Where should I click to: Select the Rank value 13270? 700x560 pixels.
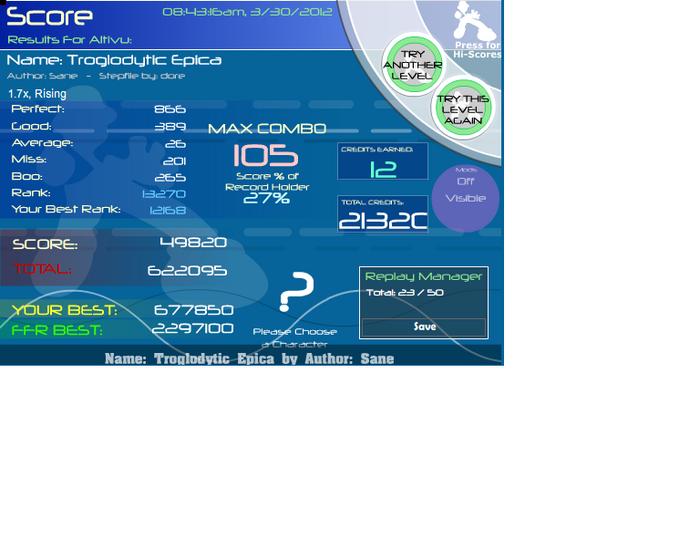coord(164,194)
